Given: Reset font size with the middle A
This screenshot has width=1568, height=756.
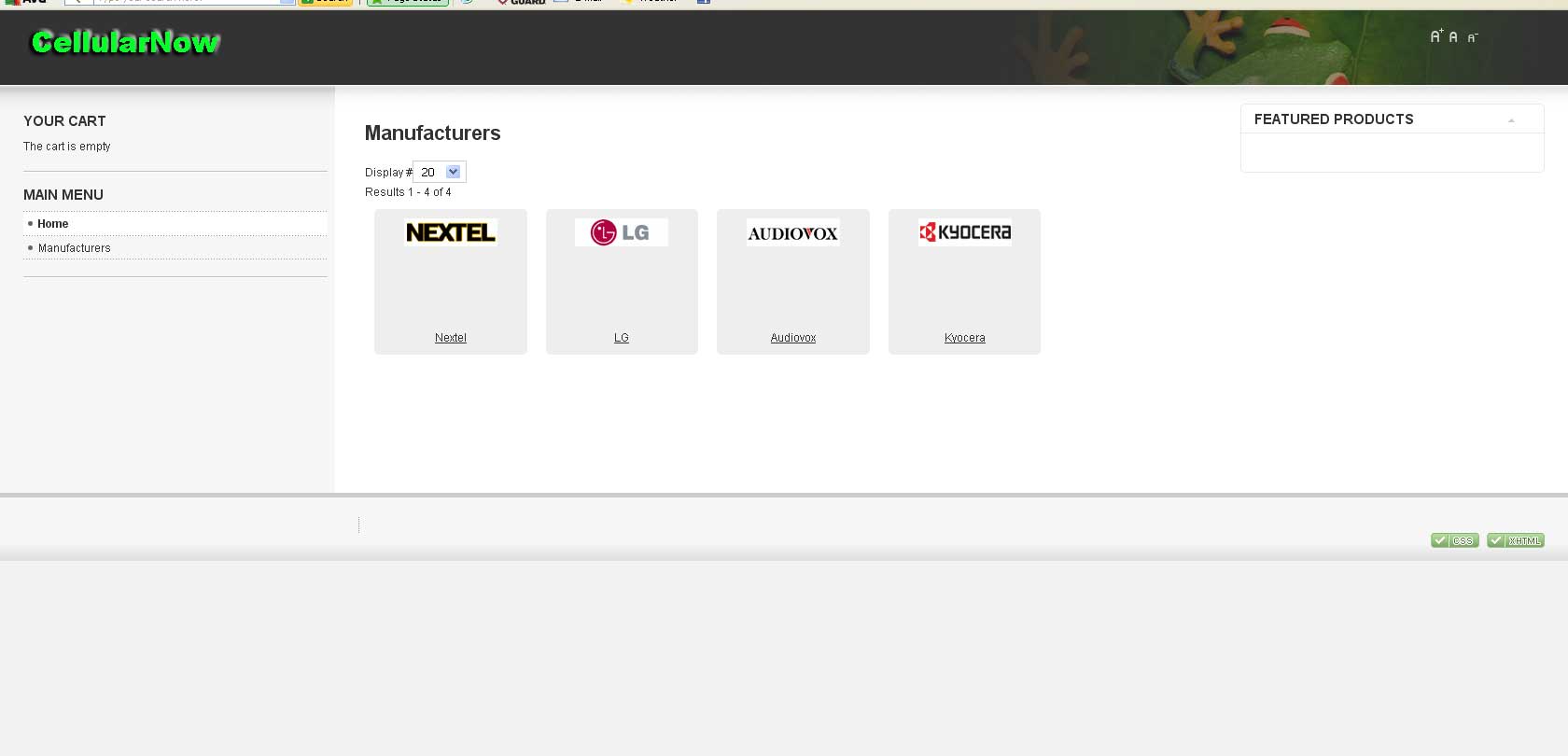Looking at the screenshot, I should [x=1453, y=37].
